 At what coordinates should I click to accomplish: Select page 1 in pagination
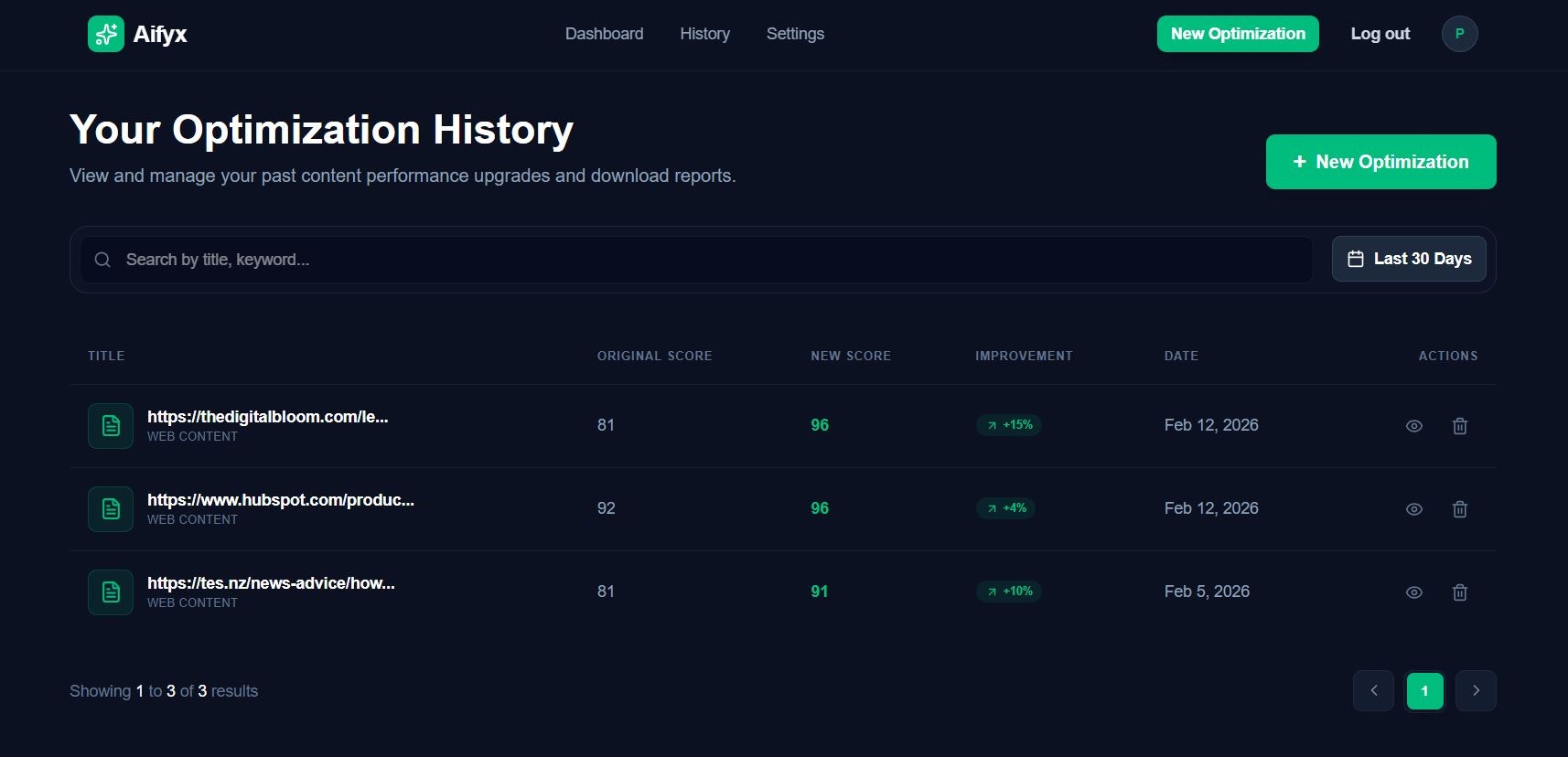[x=1424, y=691]
